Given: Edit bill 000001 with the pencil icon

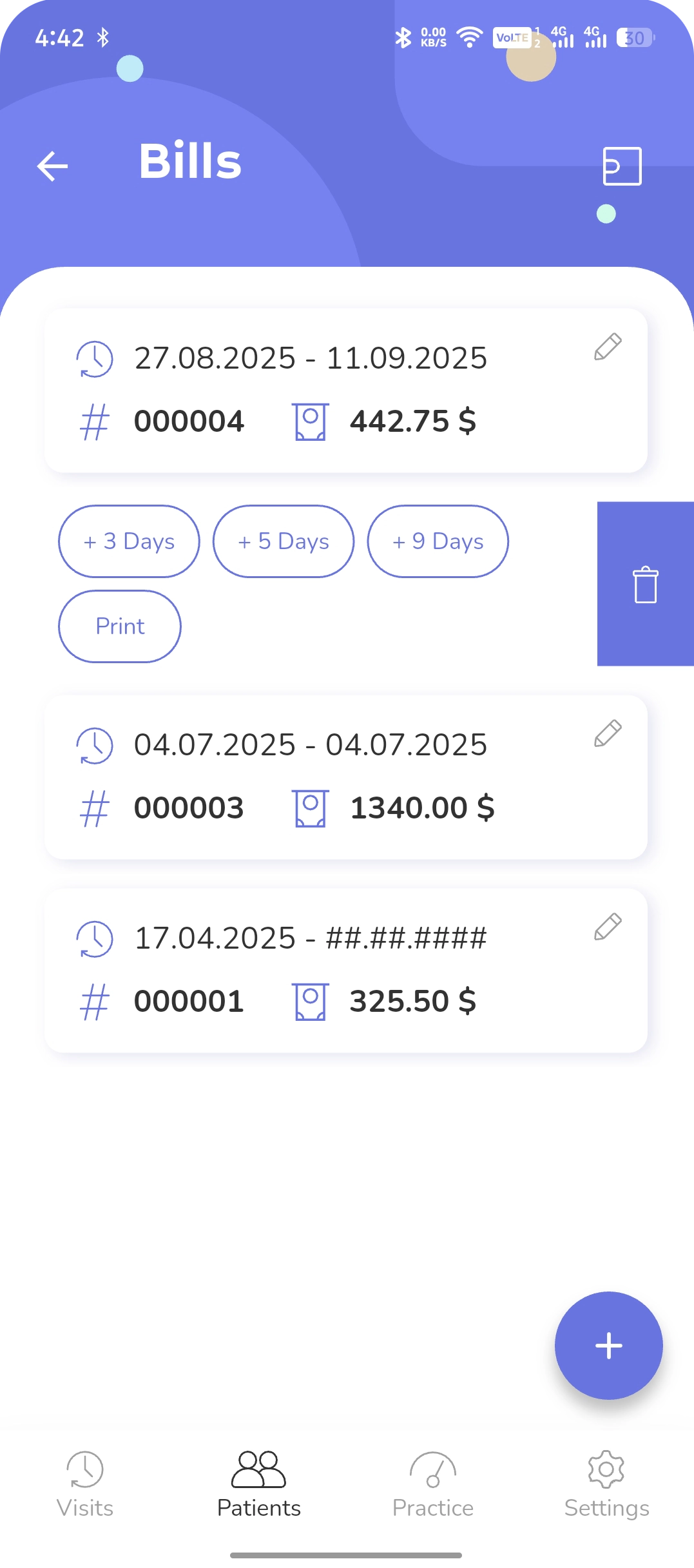Looking at the screenshot, I should (608, 927).
